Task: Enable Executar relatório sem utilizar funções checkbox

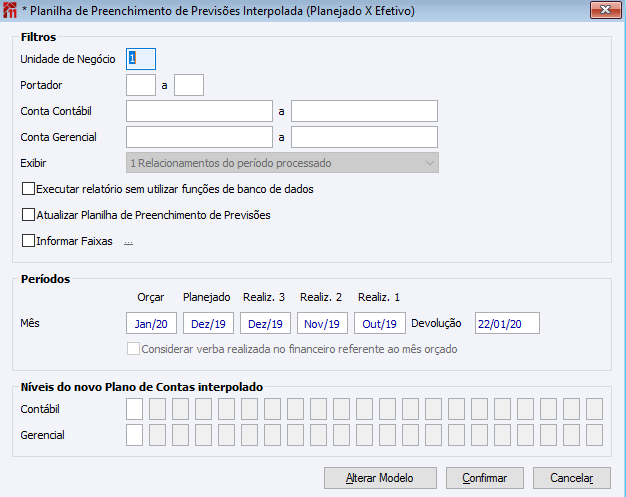Action: pos(28,188)
